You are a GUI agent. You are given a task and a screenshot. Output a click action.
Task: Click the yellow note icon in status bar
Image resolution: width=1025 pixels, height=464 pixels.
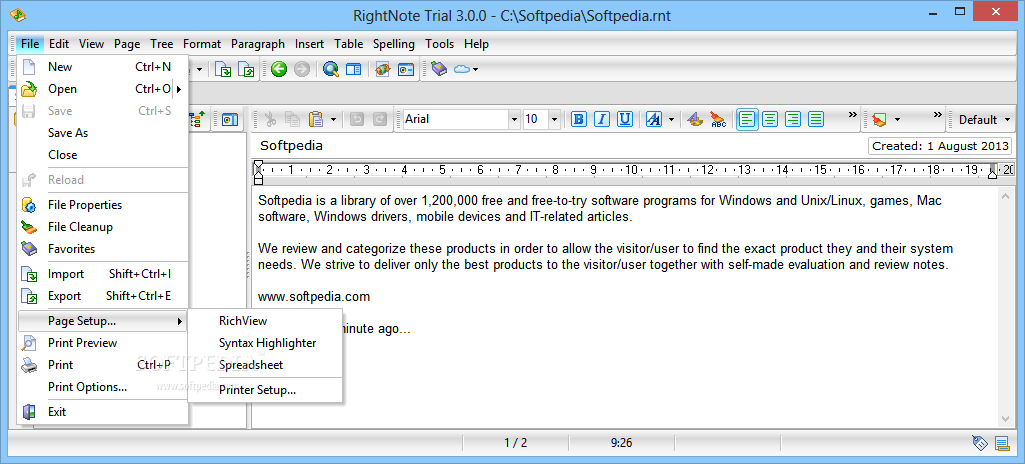pyautogui.click(x=1001, y=443)
